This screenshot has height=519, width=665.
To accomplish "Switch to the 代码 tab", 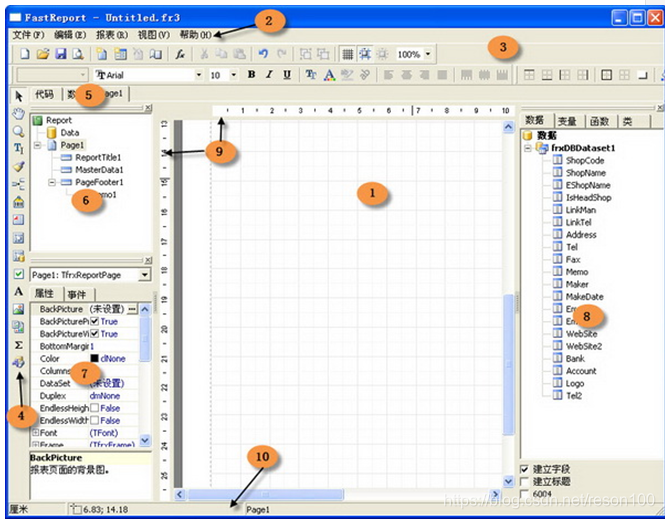I will click(45, 94).
